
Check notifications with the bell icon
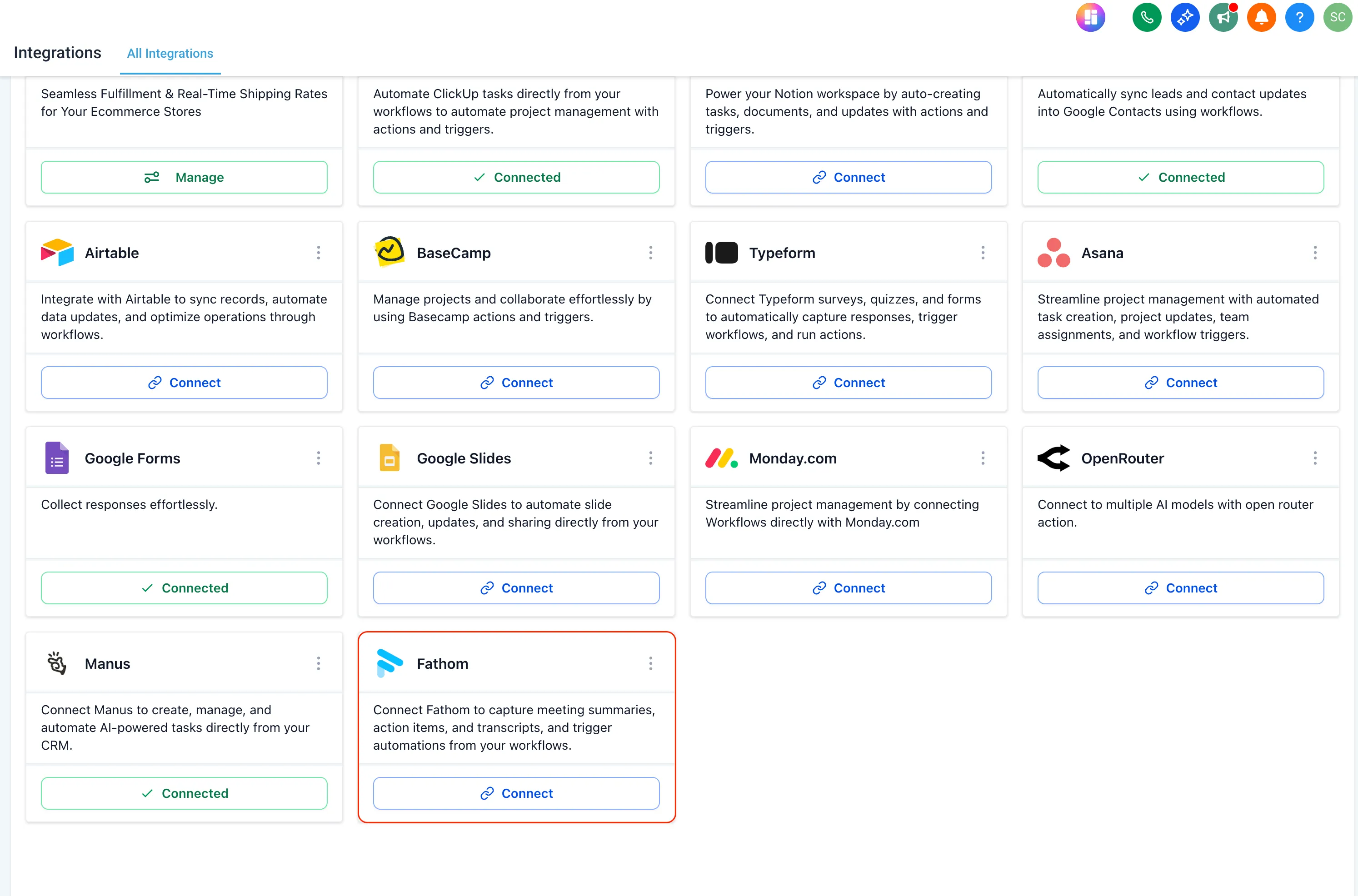coord(1261,17)
